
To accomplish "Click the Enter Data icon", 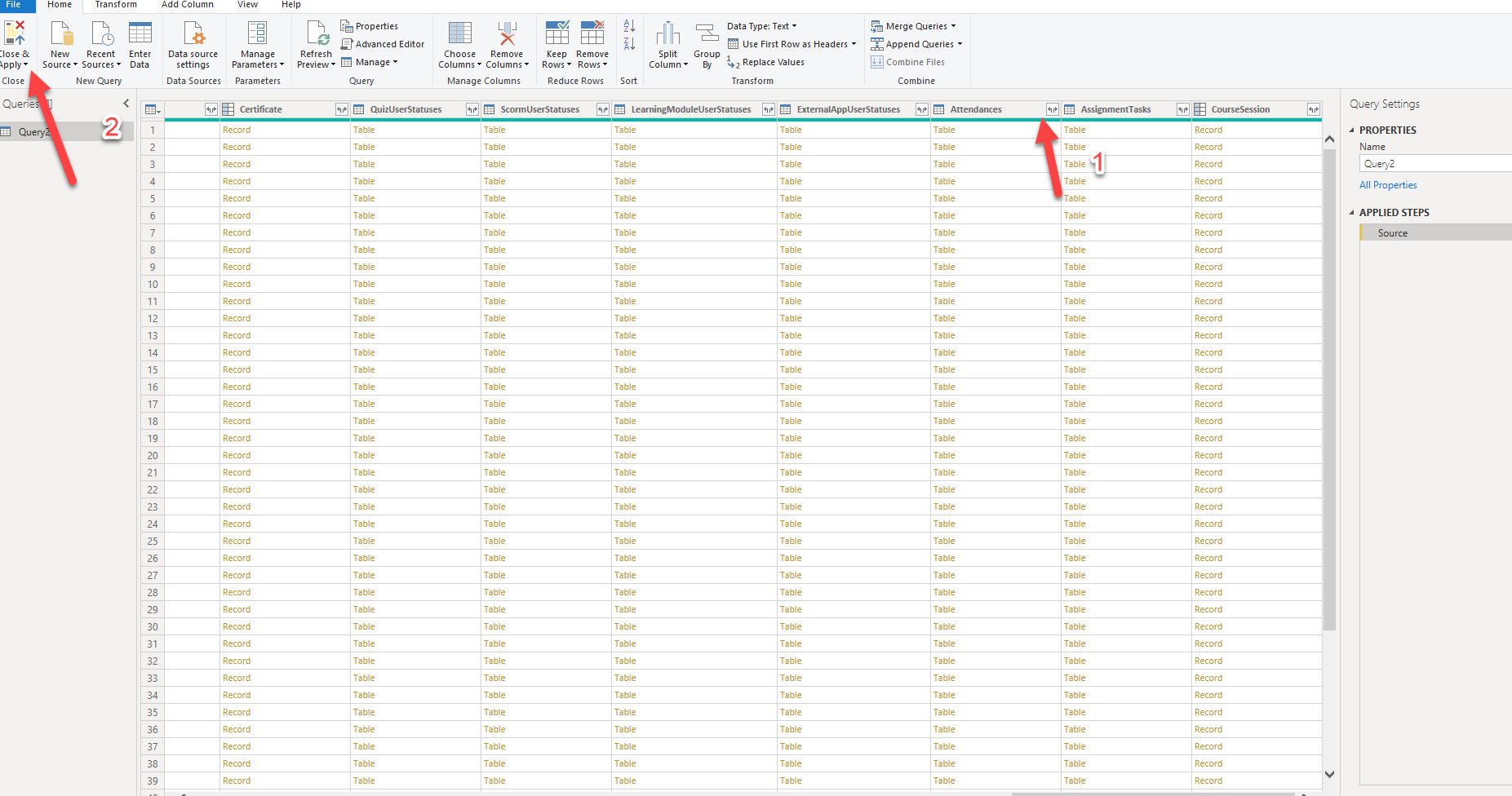I will [x=140, y=33].
